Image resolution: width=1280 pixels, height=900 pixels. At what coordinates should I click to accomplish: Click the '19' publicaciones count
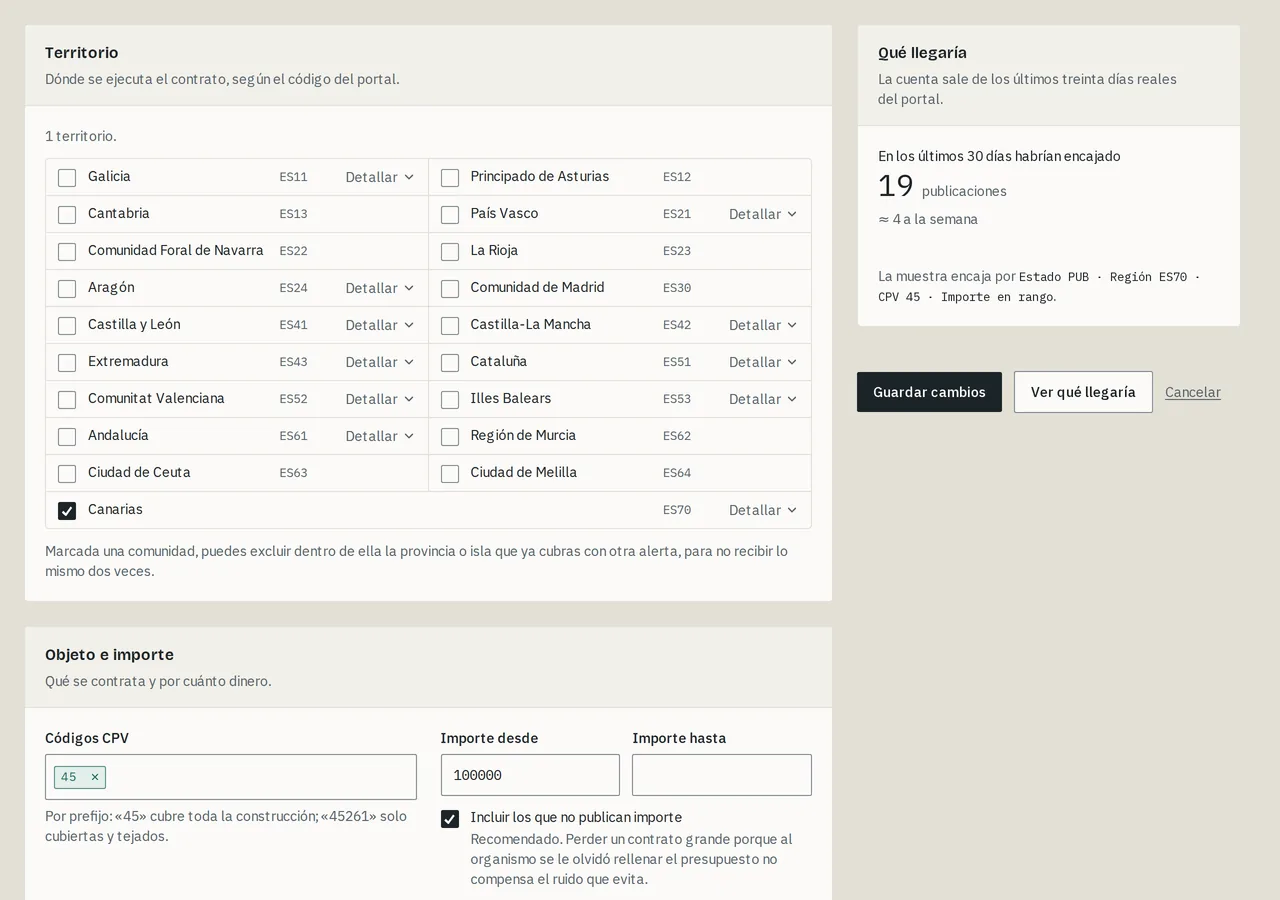point(896,186)
